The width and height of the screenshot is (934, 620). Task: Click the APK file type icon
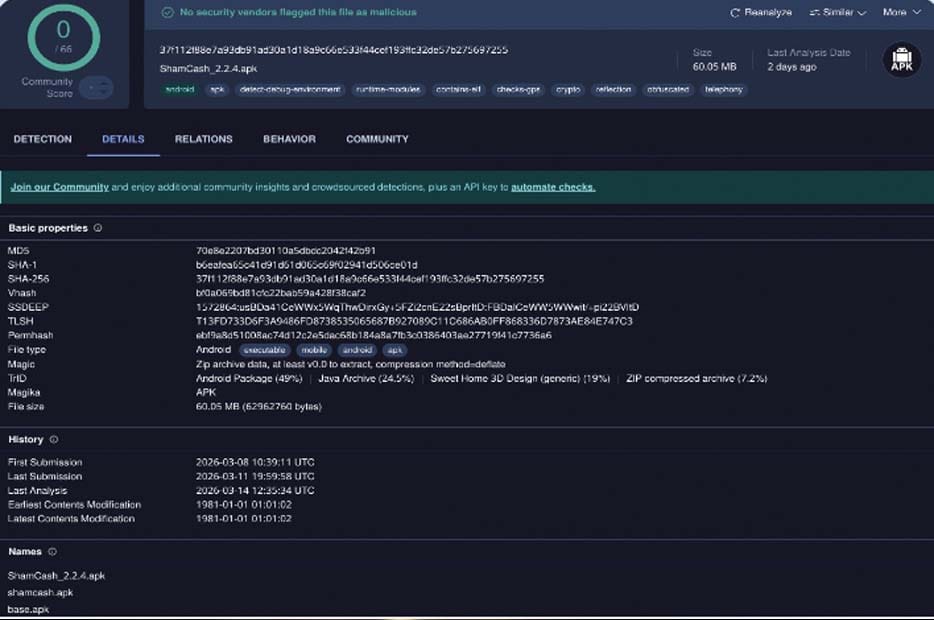point(901,60)
